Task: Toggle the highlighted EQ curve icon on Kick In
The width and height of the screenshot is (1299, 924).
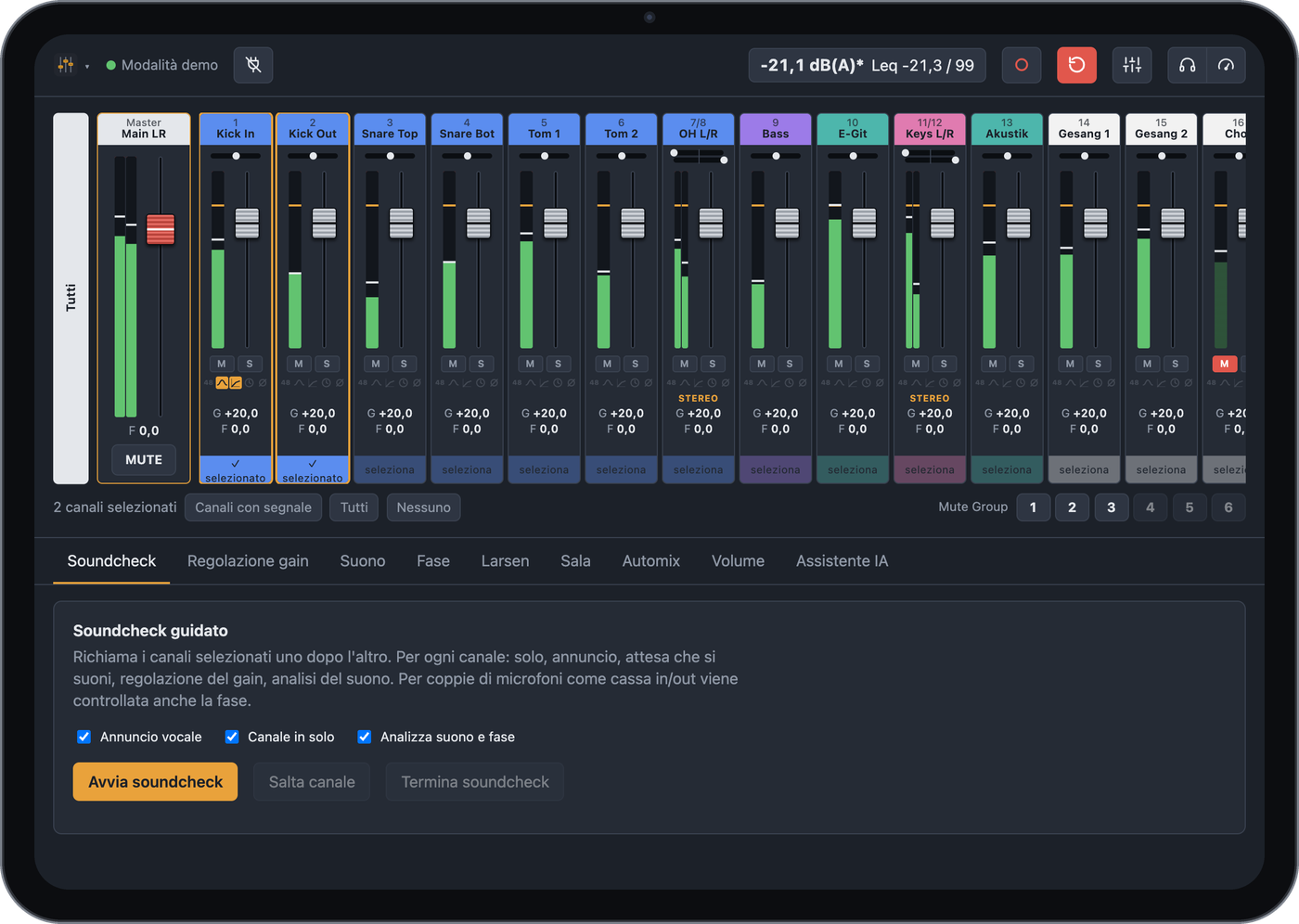Action: [222, 383]
